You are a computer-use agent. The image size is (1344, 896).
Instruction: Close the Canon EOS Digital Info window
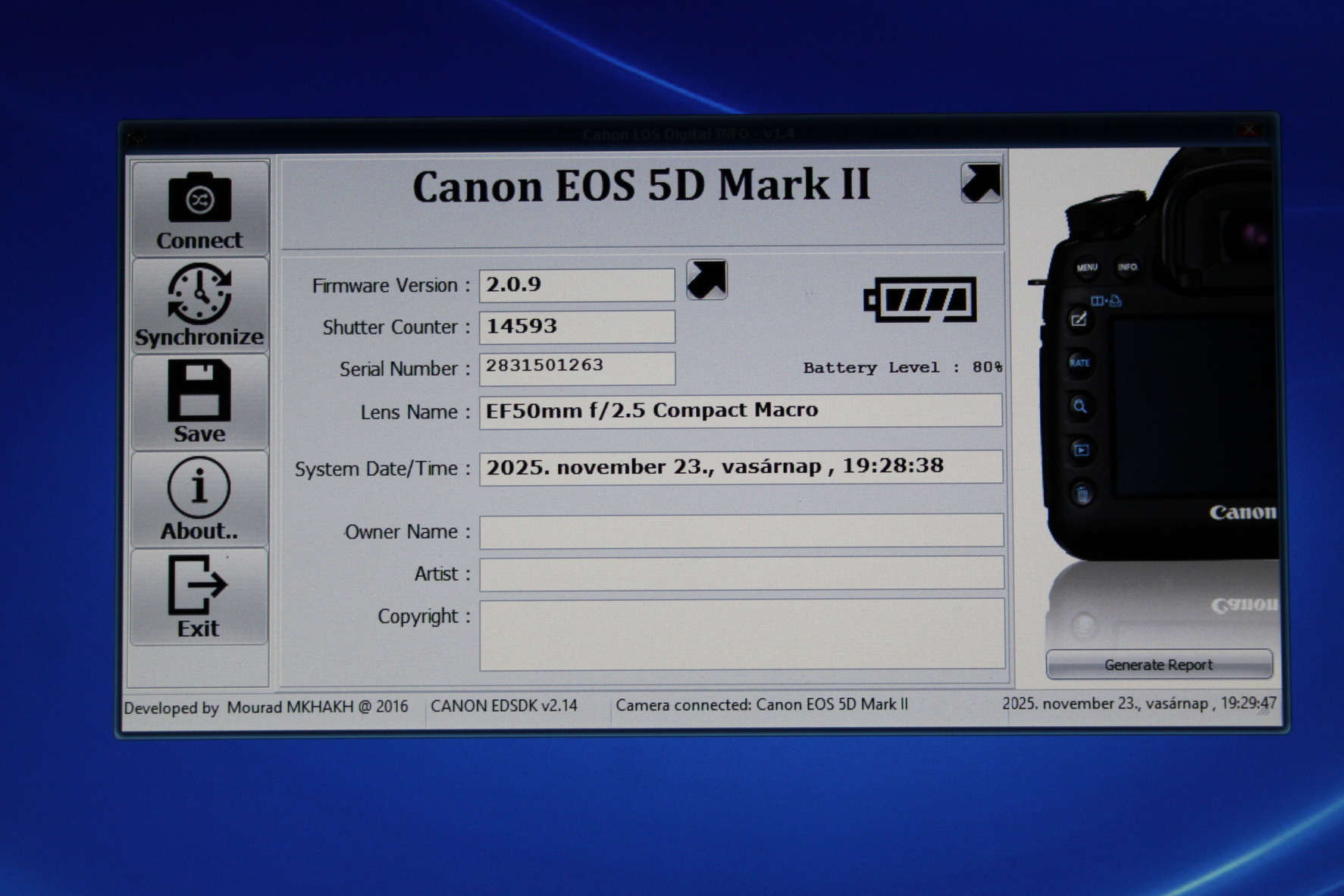click(1248, 130)
